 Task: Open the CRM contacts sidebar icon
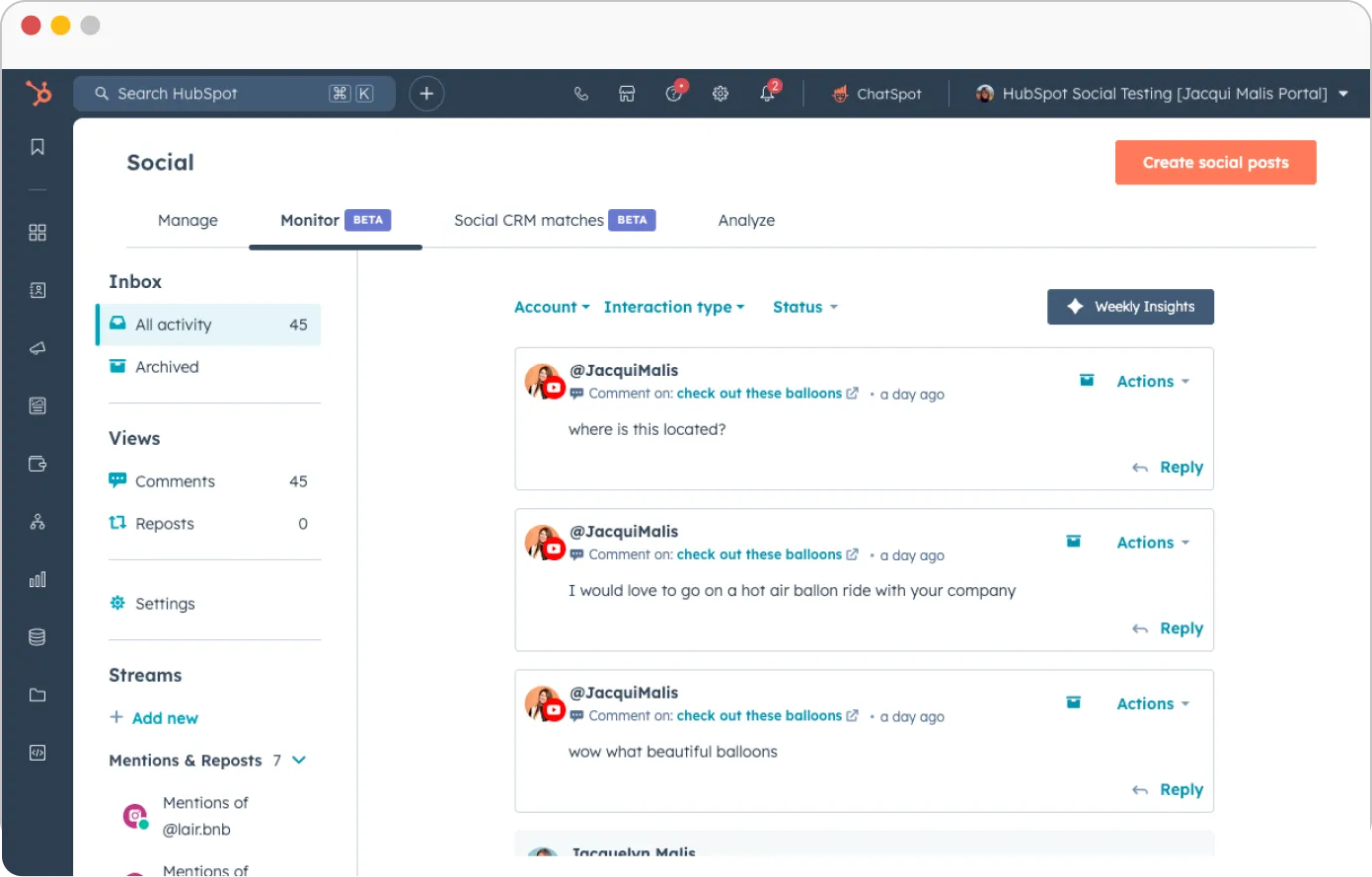click(37, 290)
